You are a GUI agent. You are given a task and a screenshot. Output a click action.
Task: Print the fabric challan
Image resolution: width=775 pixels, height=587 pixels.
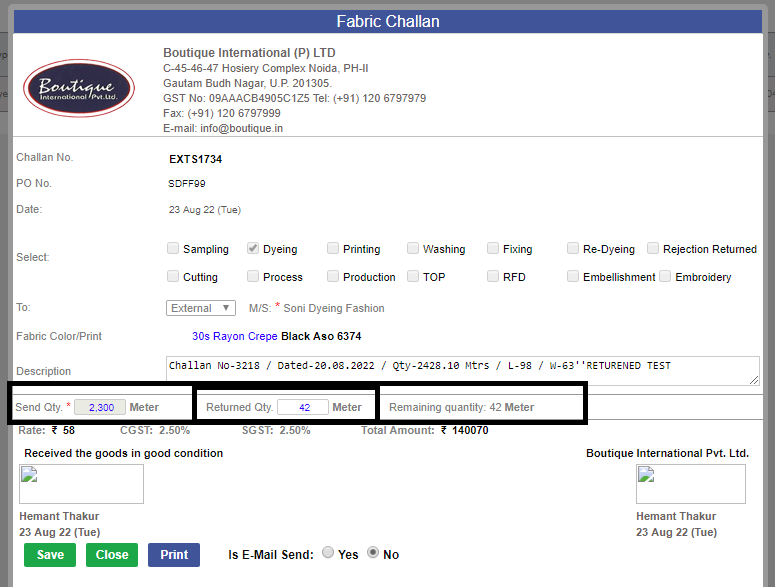tap(174, 555)
